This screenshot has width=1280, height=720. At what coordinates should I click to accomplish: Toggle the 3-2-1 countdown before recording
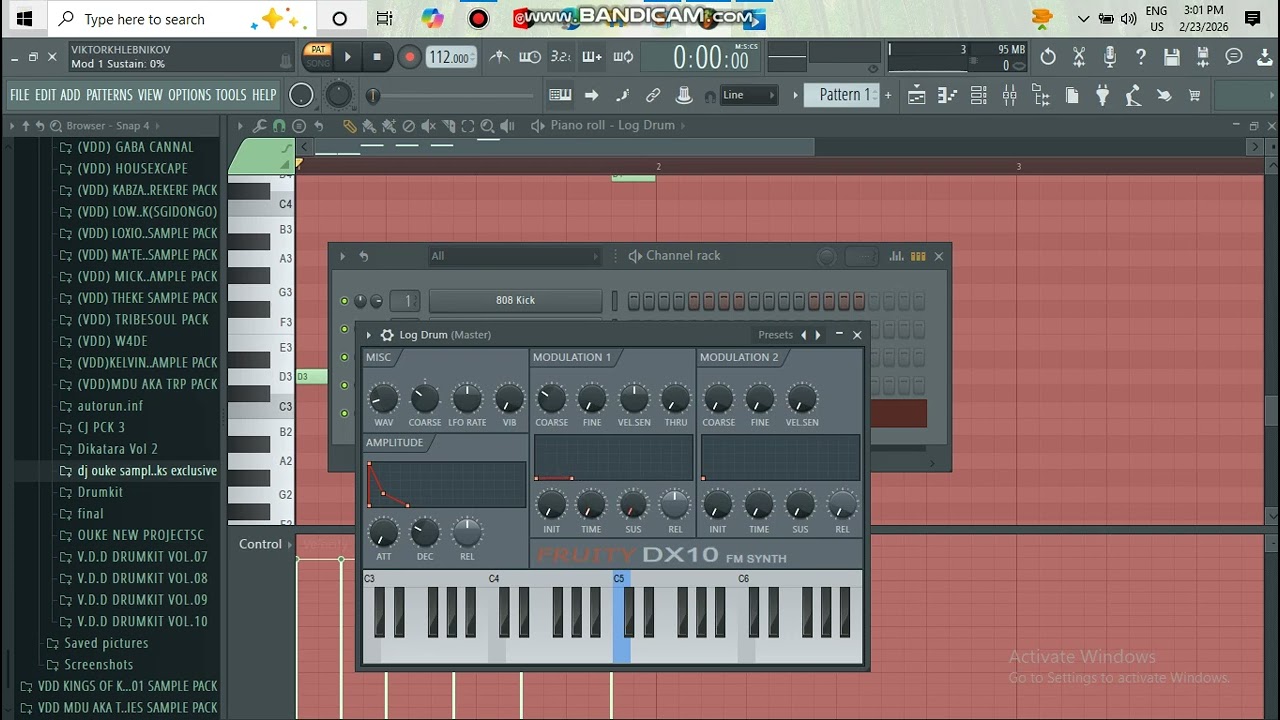click(561, 57)
